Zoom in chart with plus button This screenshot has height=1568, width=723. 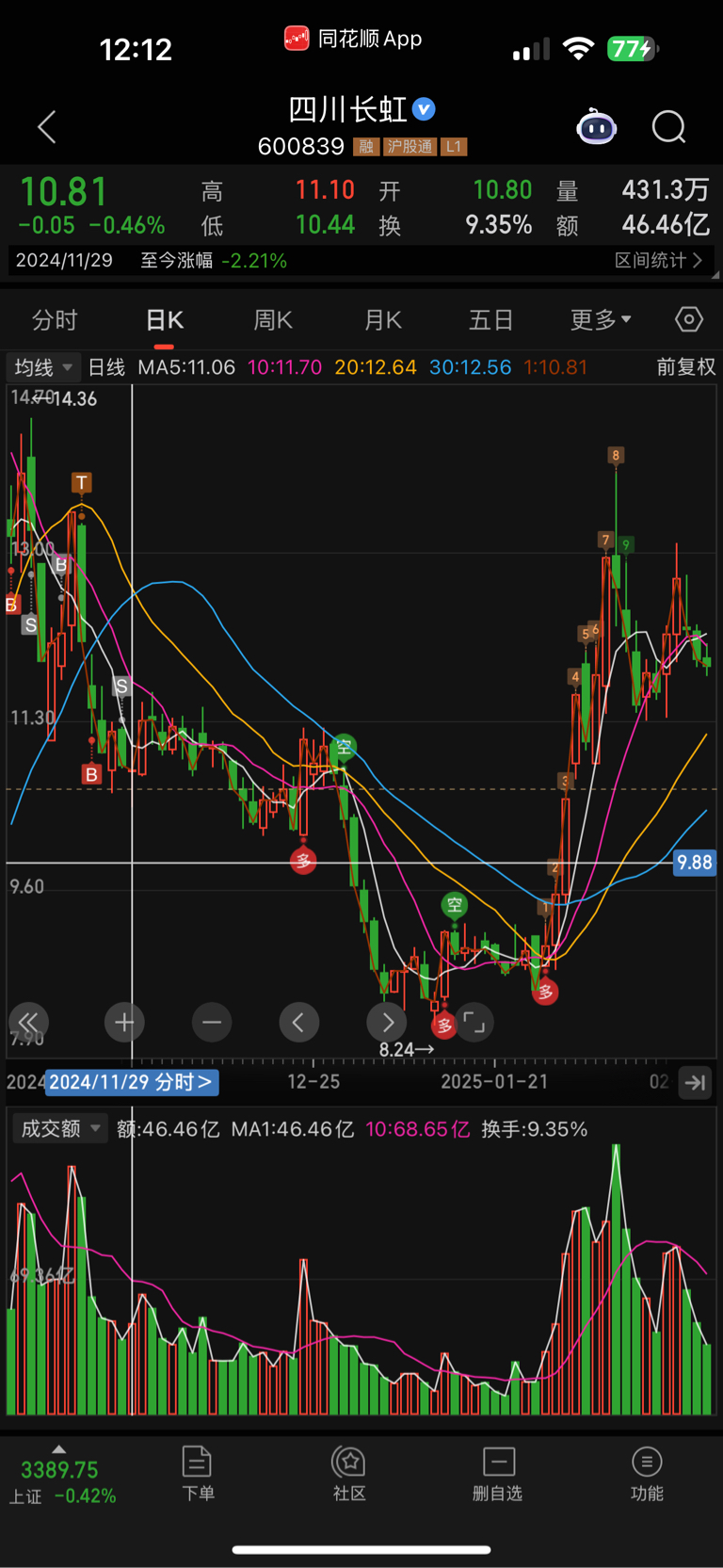tap(124, 1022)
